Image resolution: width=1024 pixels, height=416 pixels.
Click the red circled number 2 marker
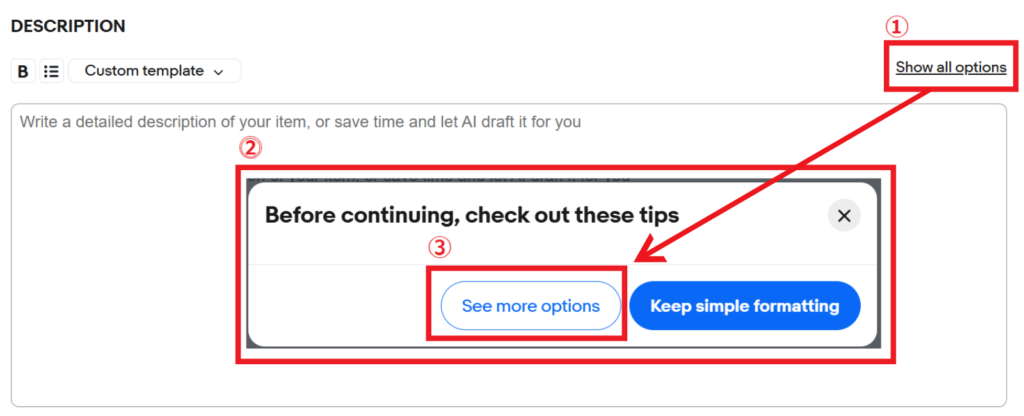point(250,149)
